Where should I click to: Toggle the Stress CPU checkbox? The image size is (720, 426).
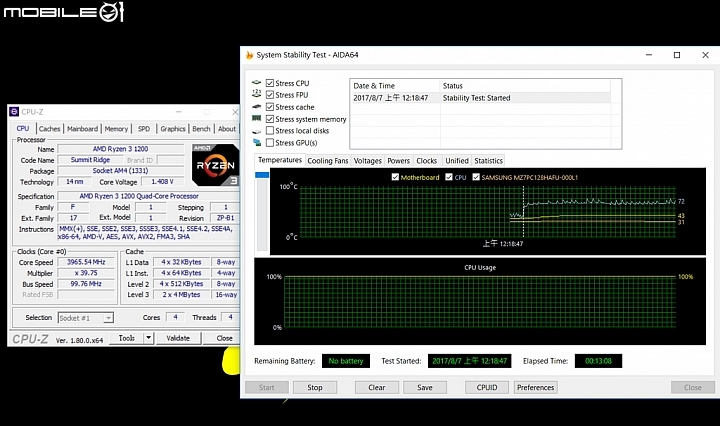pyautogui.click(x=270, y=83)
